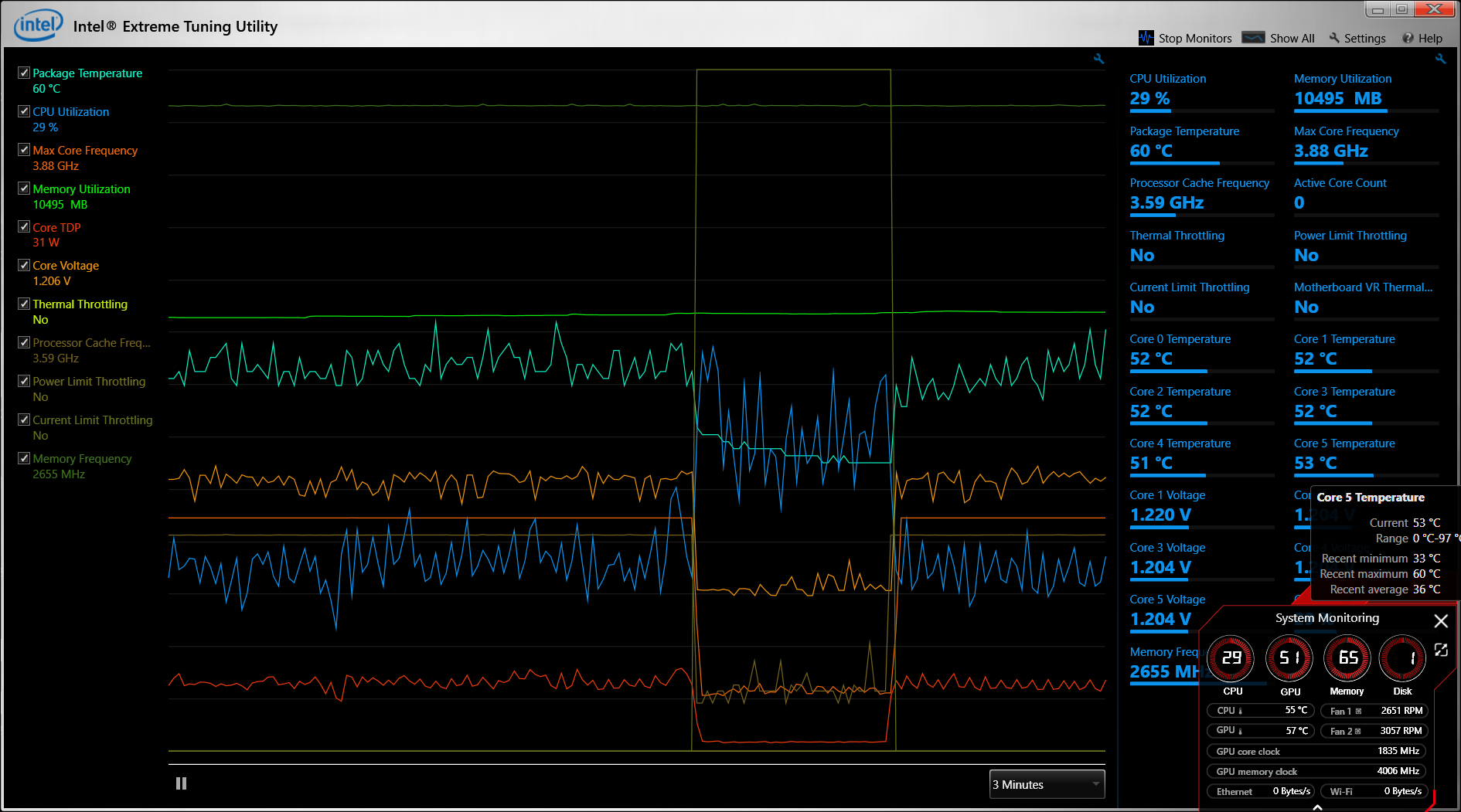
Task: Open graph panel wrench settings icon
Action: click(1098, 59)
